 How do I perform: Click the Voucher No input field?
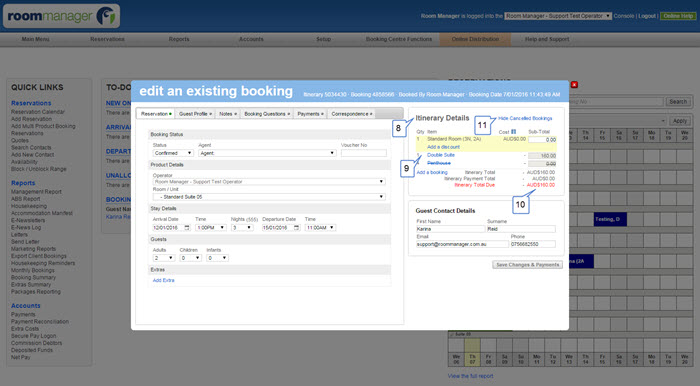point(363,153)
